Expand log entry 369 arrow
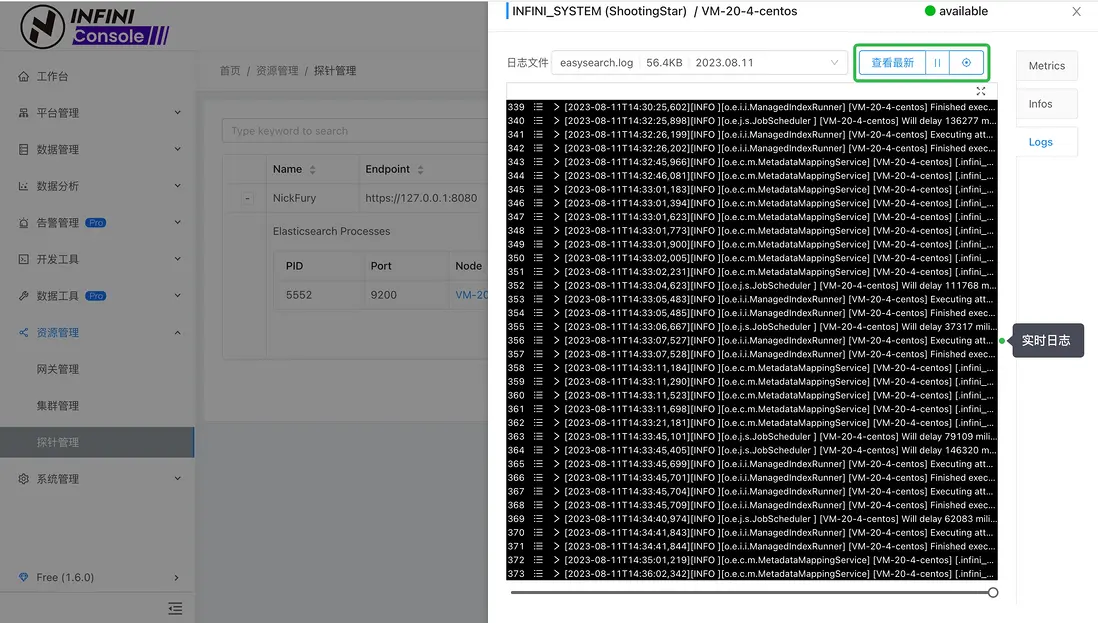Image resolution: width=1098 pixels, height=623 pixels. pos(556,519)
